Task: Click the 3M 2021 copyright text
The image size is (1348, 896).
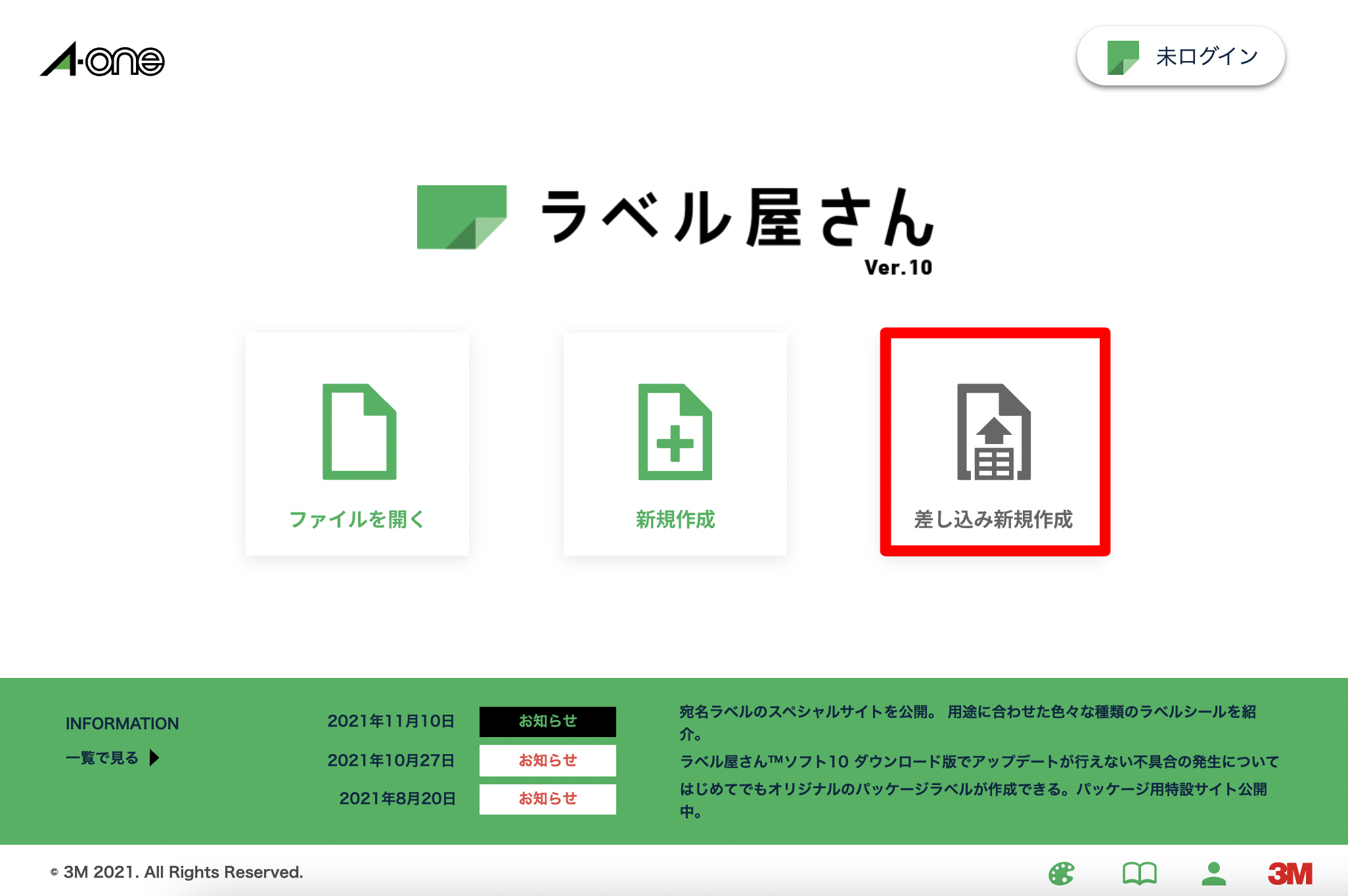Action: point(177,872)
